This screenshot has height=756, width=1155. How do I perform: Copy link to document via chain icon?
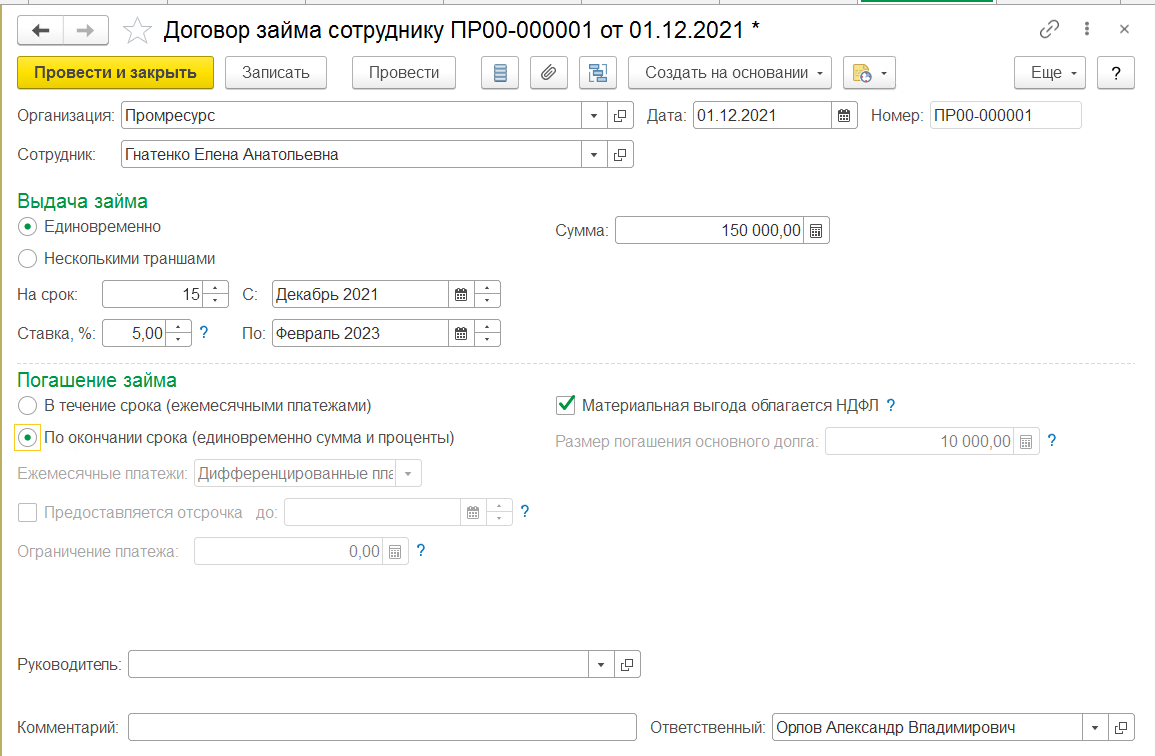point(1049,30)
